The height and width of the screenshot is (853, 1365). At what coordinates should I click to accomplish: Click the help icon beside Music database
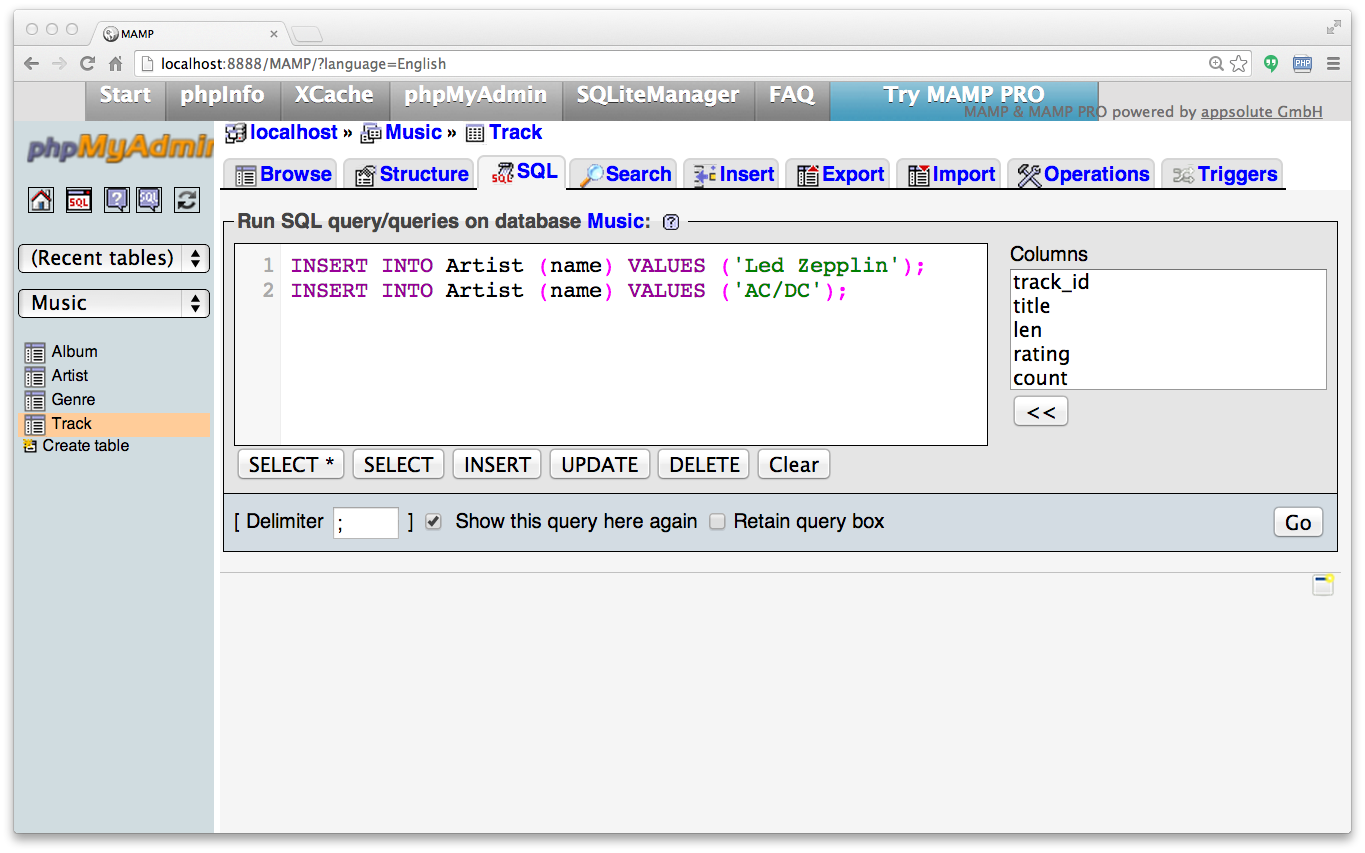click(x=671, y=222)
